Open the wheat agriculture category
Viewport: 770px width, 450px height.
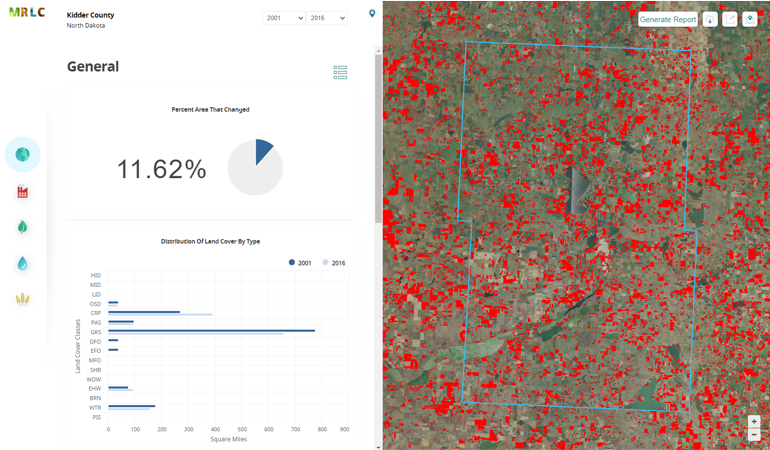tap(22, 299)
